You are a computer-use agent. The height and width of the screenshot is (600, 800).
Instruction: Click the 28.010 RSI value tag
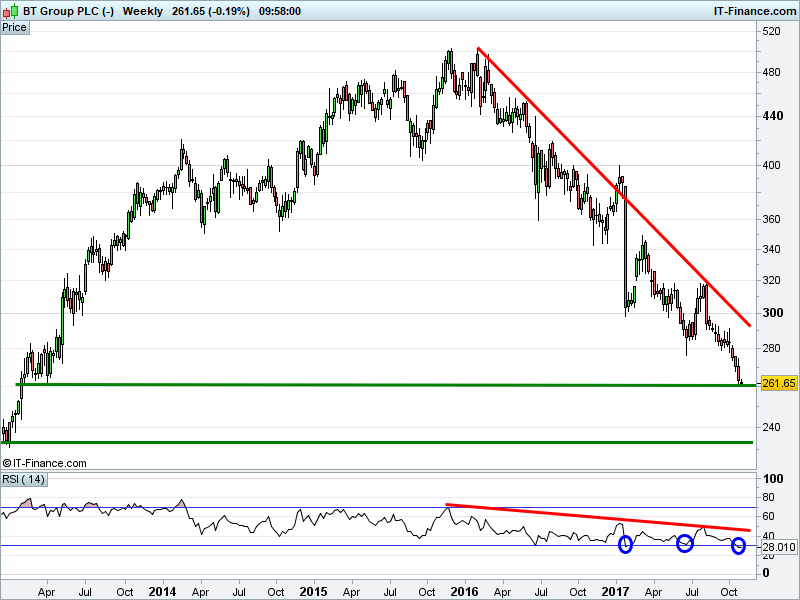779,547
